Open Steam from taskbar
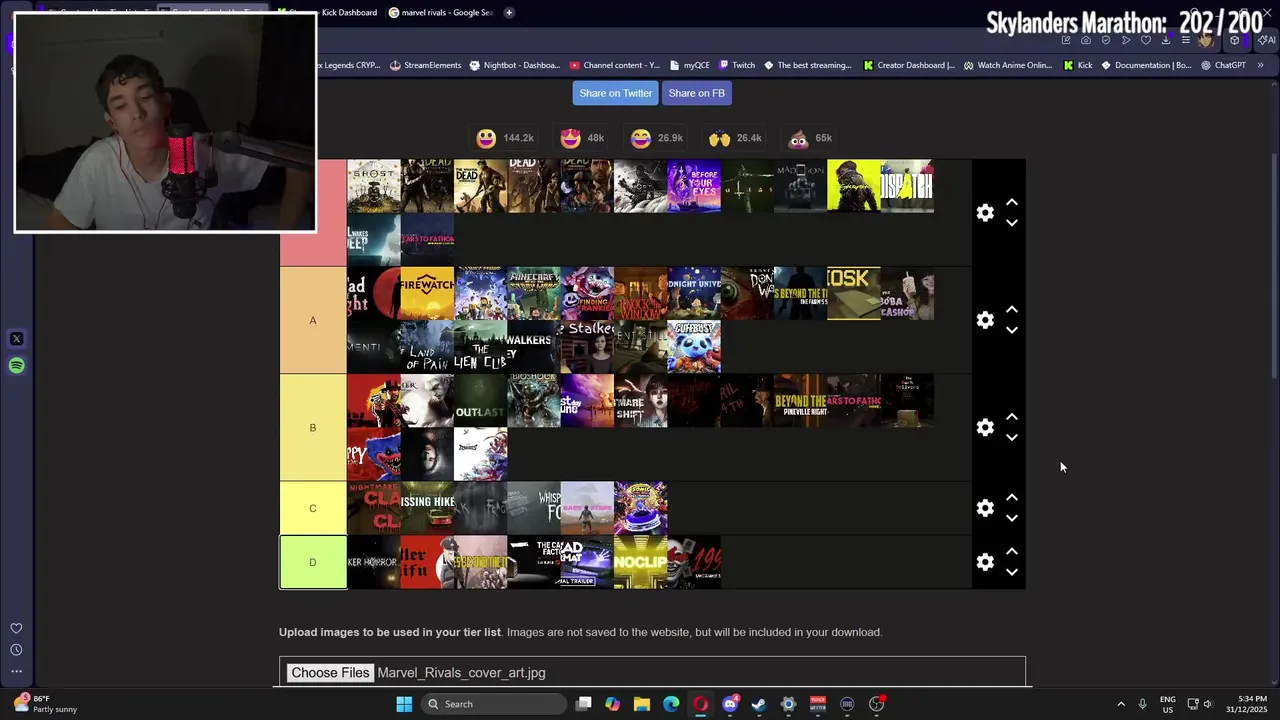 coord(759,704)
